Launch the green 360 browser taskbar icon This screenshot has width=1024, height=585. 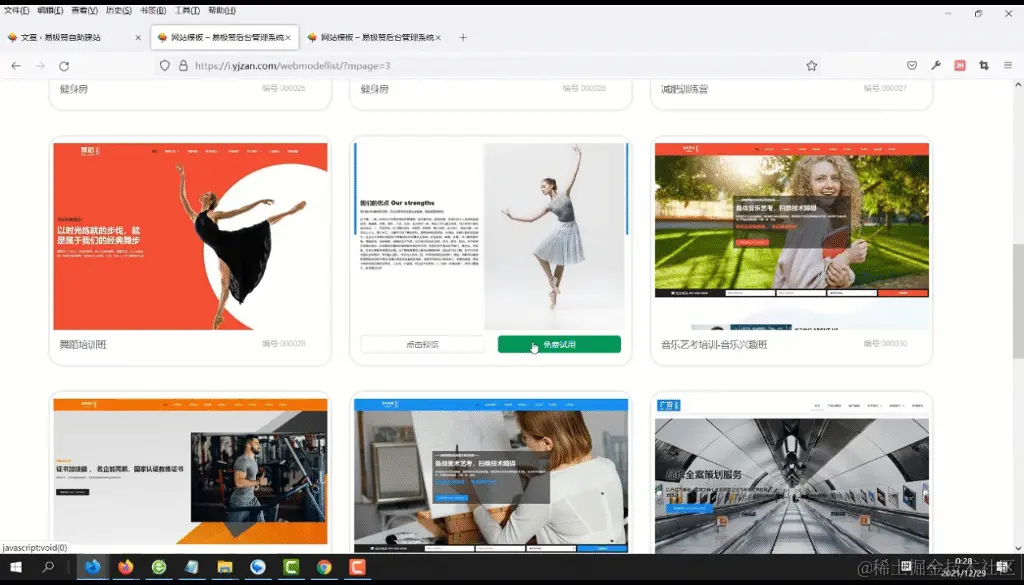tap(159, 567)
